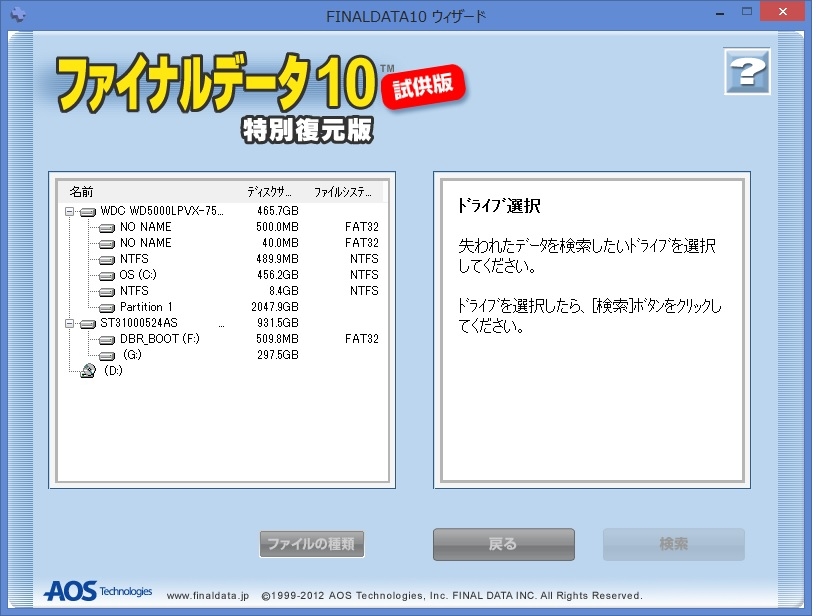Click the 8.4GB size value

284,290
